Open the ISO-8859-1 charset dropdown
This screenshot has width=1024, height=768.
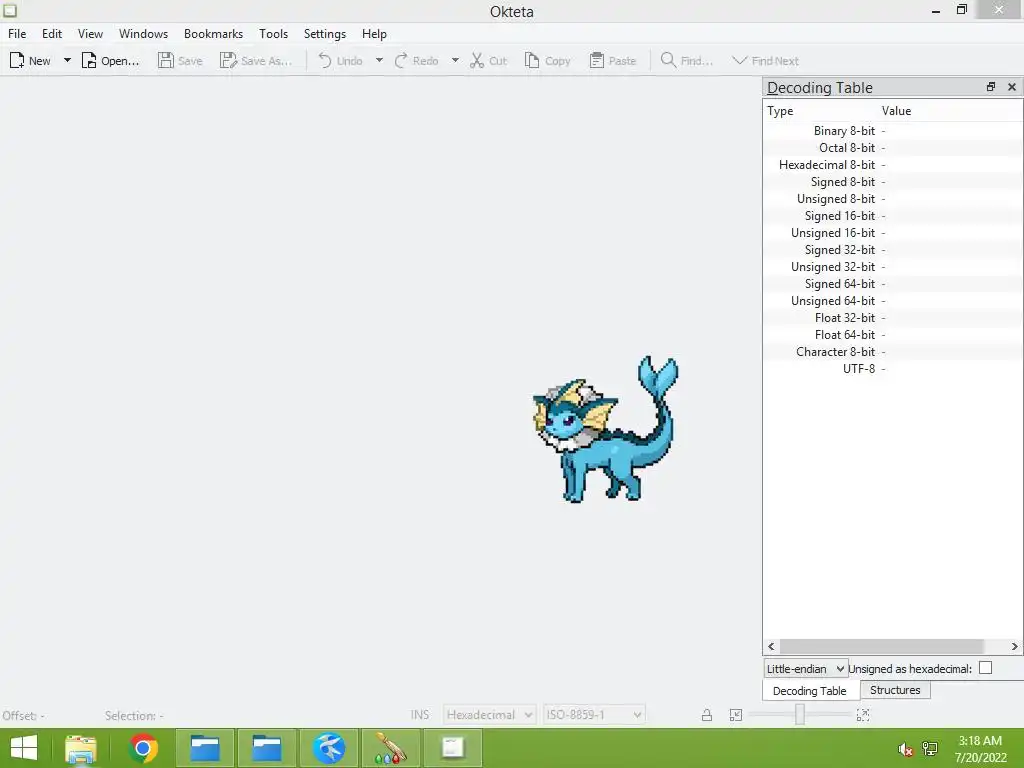[594, 714]
